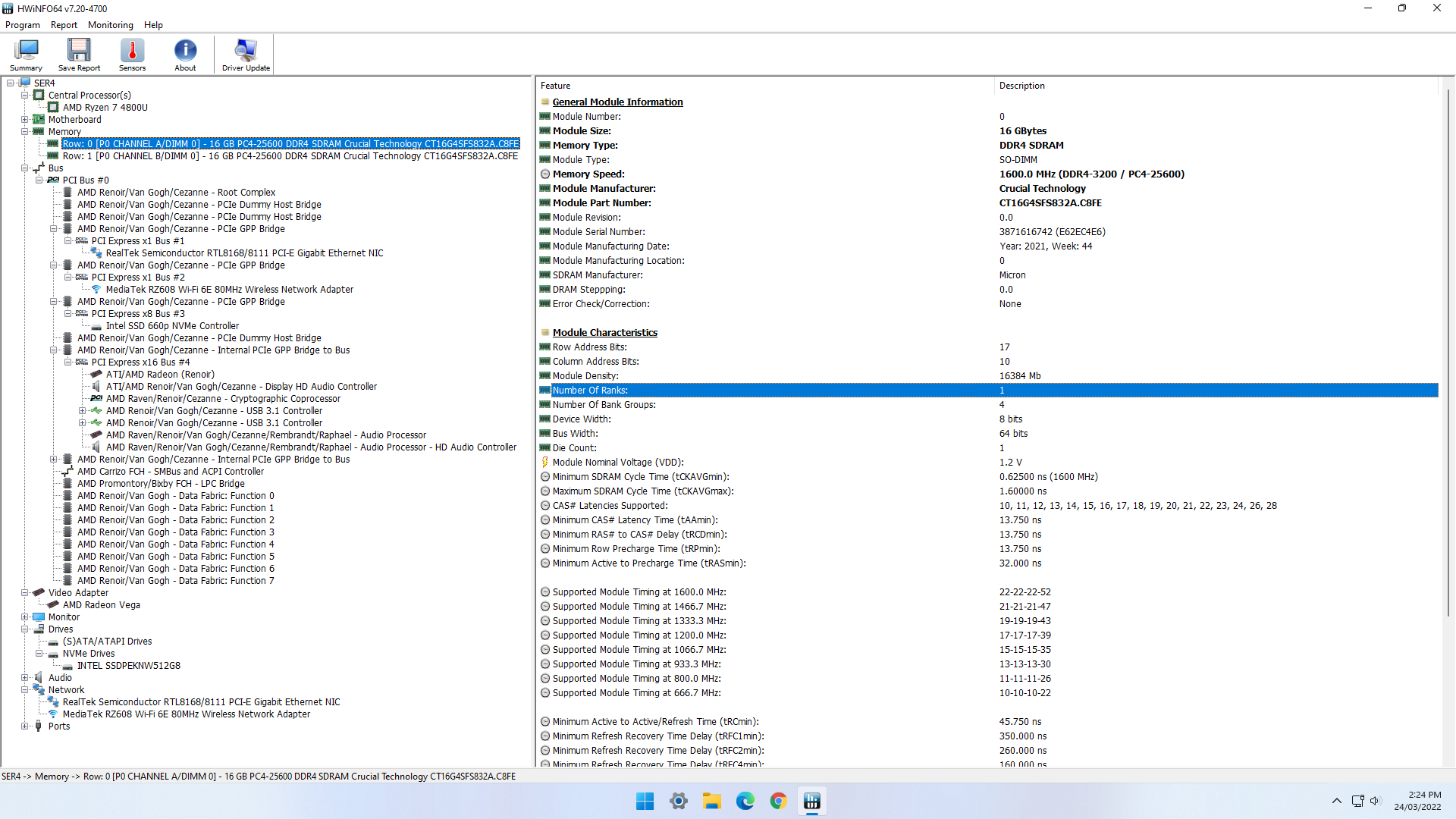Collapse the SER4 root node
Screen dimensions: 1456x819
[x=11, y=83]
